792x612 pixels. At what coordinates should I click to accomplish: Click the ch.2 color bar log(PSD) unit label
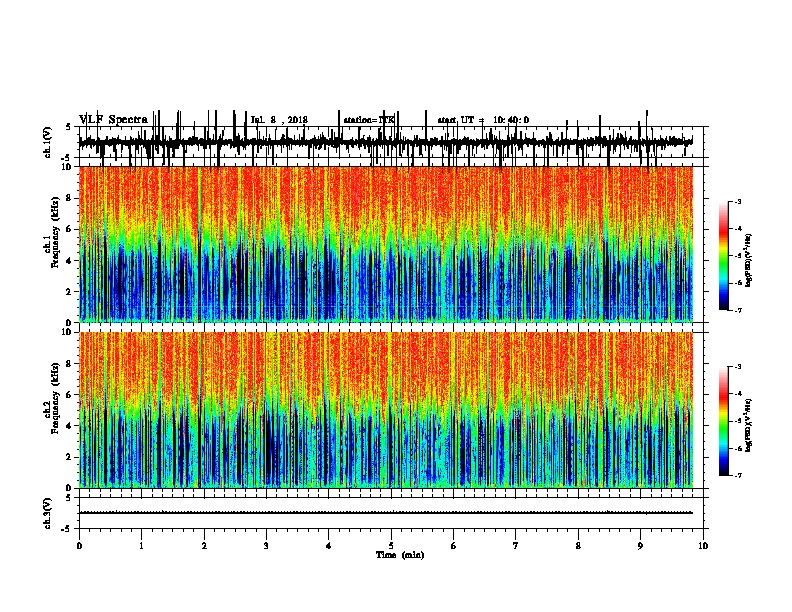pos(749,425)
